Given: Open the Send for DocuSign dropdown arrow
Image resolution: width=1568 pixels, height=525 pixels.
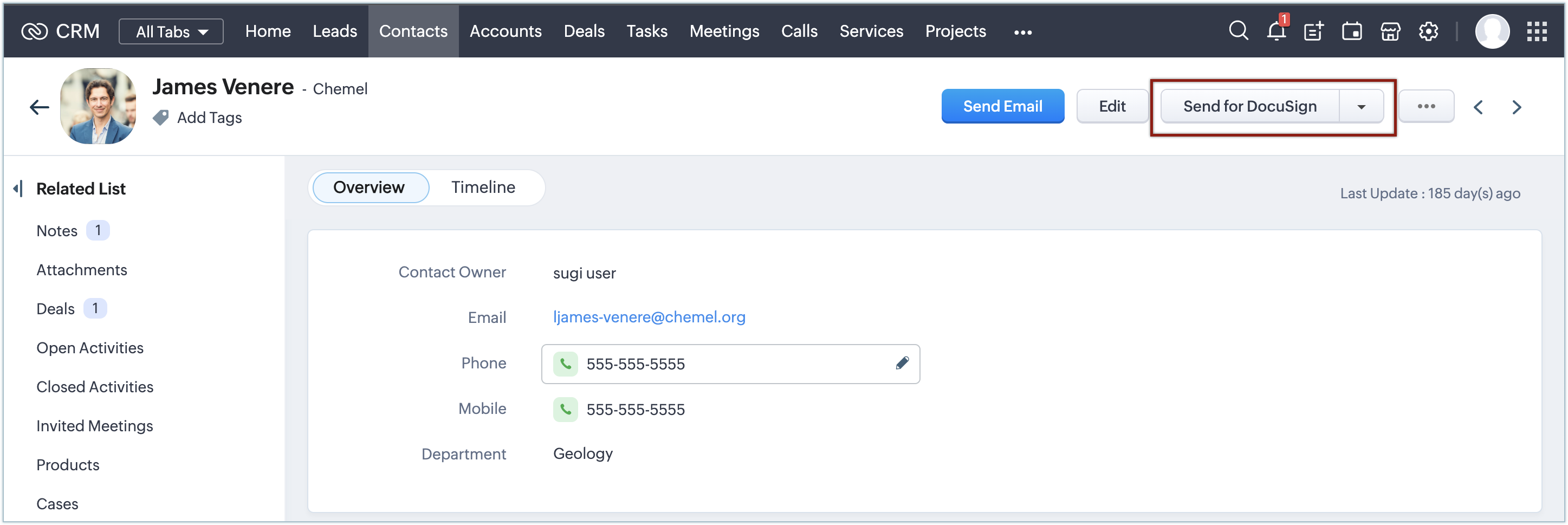Looking at the screenshot, I should coord(1361,106).
